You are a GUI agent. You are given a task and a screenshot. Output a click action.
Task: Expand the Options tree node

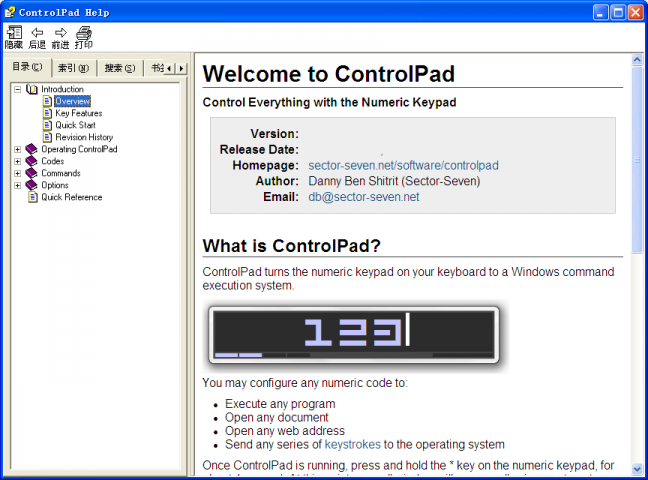[17, 185]
